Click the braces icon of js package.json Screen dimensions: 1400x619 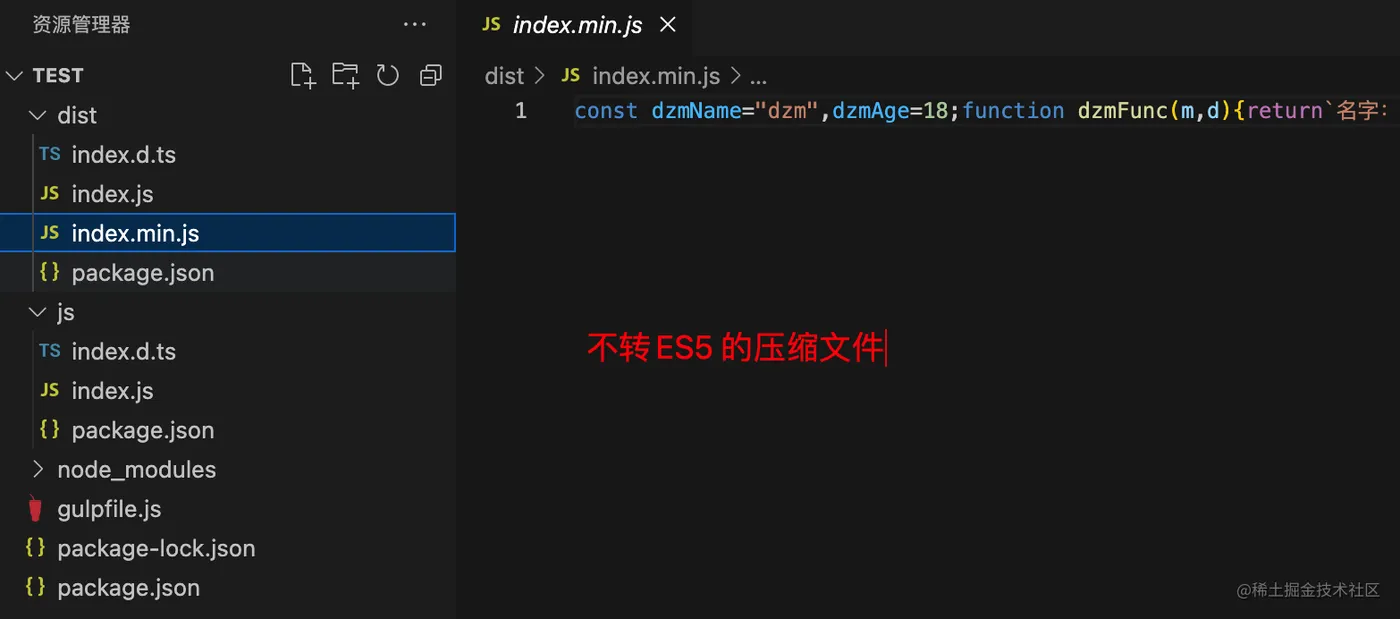pyautogui.click(x=49, y=429)
